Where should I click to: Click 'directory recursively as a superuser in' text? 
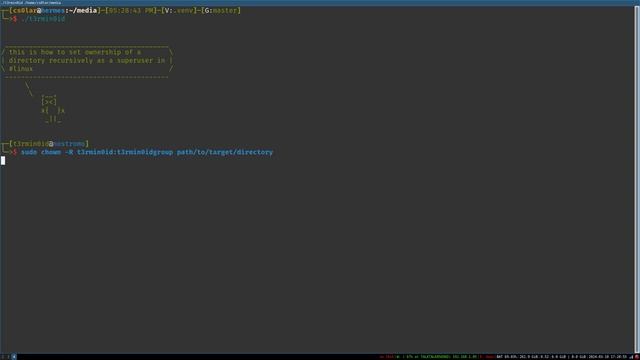point(87,60)
